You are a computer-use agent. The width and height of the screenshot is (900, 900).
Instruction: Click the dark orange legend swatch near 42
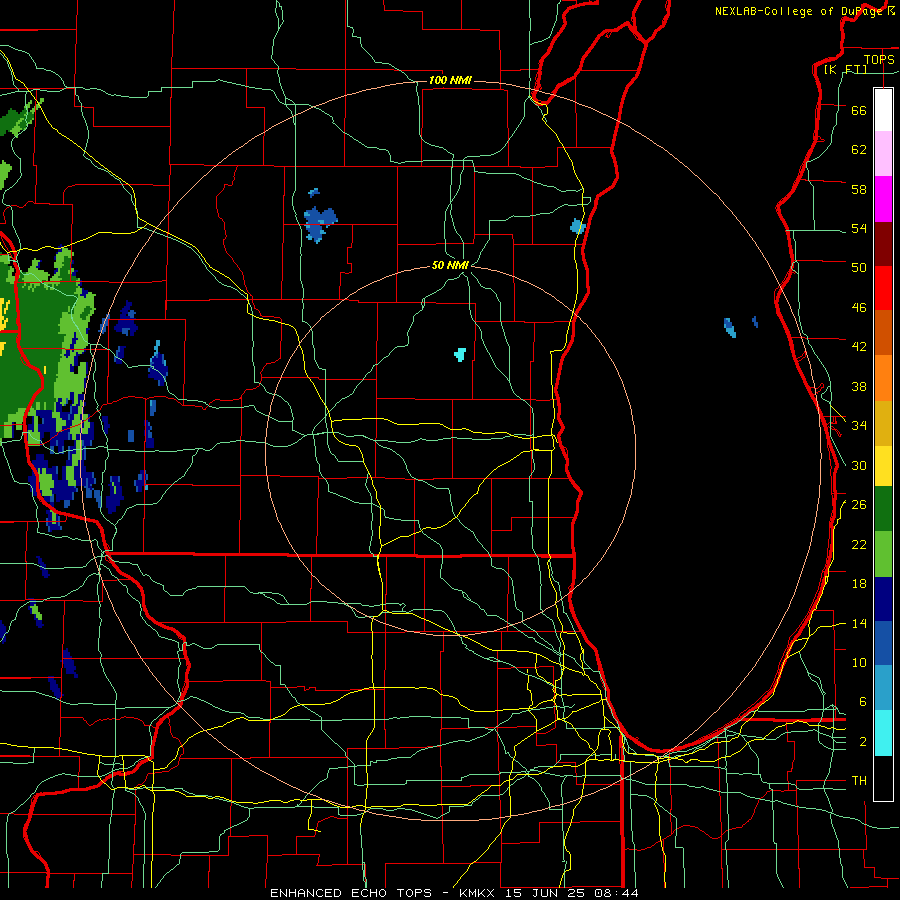883,333
